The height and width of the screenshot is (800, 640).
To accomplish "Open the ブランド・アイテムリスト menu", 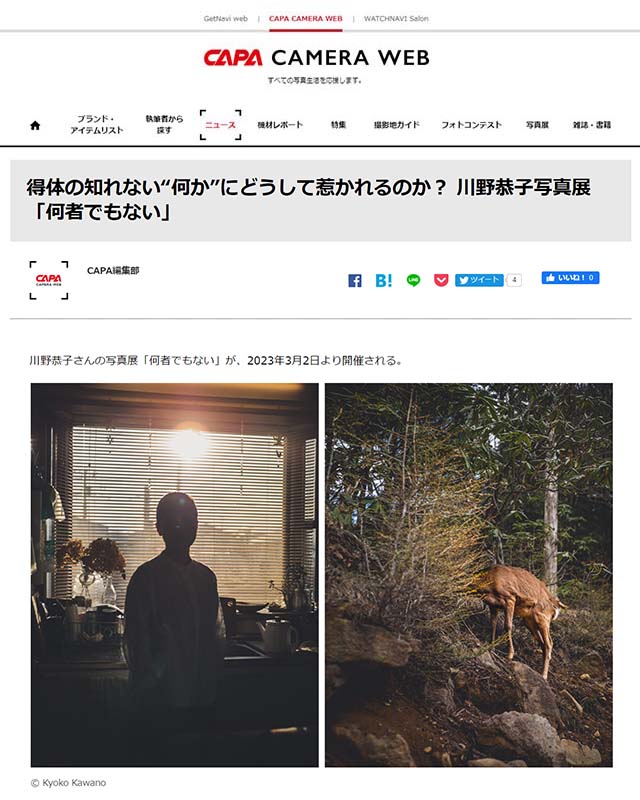I will [96, 124].
